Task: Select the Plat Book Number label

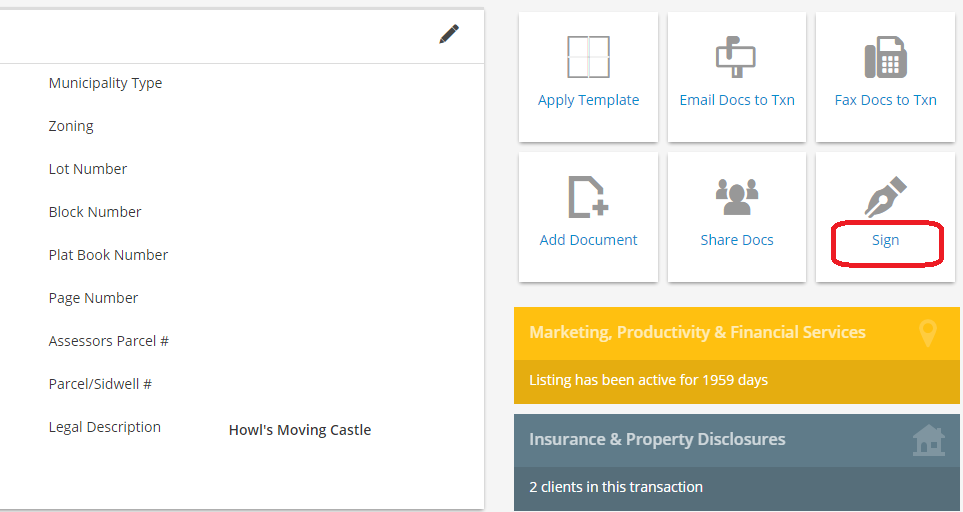Action: pyautogui.click(x=108, y=255)
